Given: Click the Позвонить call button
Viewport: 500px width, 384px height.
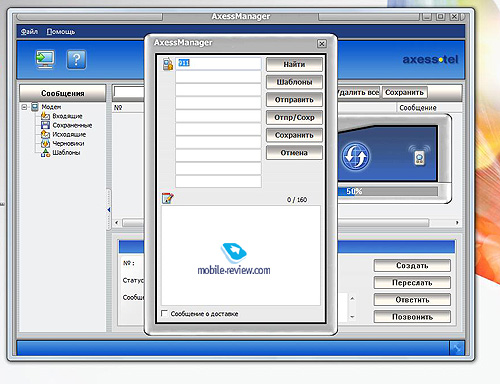Looking at the screenshot, I should (412, 317).
